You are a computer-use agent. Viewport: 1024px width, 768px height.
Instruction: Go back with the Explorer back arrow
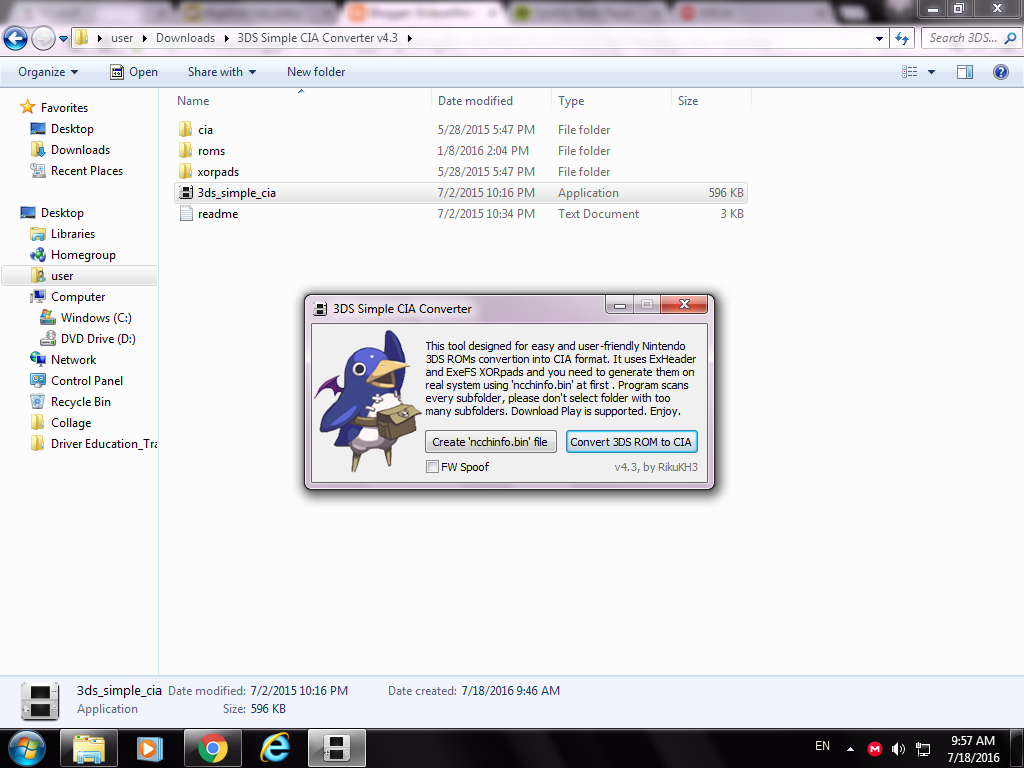[16, 39]
